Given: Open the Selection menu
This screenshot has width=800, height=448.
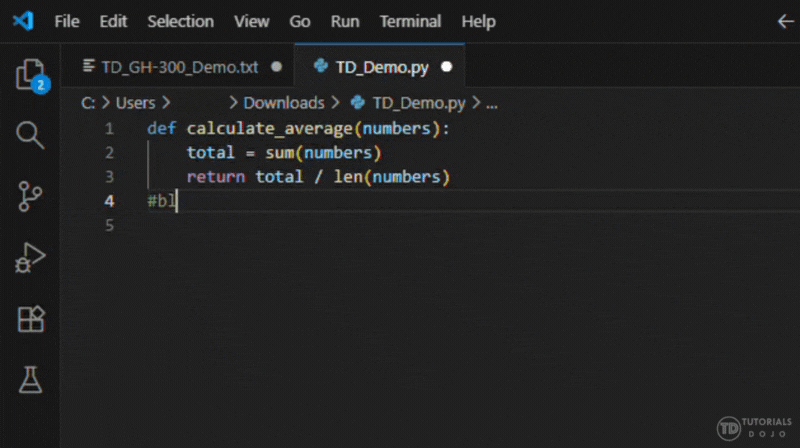Looking at the screenshot, I should [x=180, y=21].
